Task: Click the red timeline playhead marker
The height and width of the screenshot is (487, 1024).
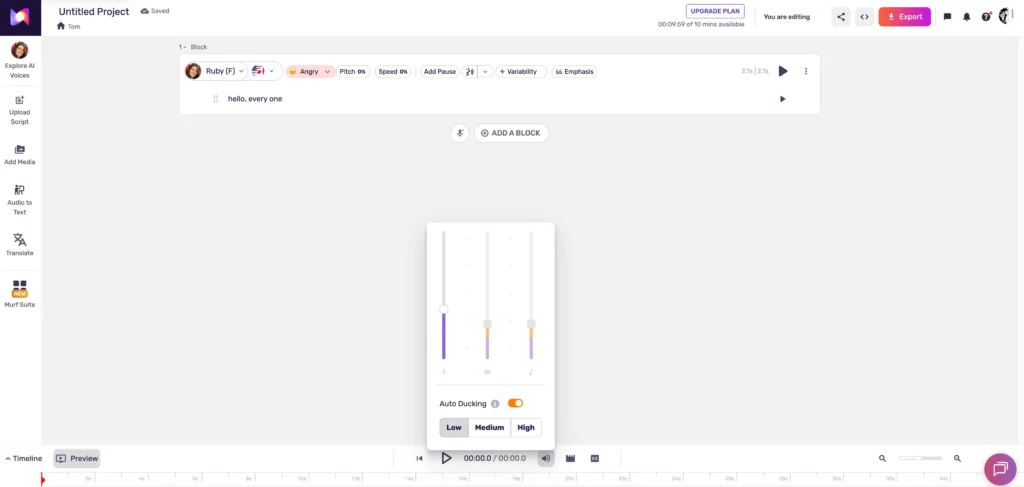Action: (42, 480)
